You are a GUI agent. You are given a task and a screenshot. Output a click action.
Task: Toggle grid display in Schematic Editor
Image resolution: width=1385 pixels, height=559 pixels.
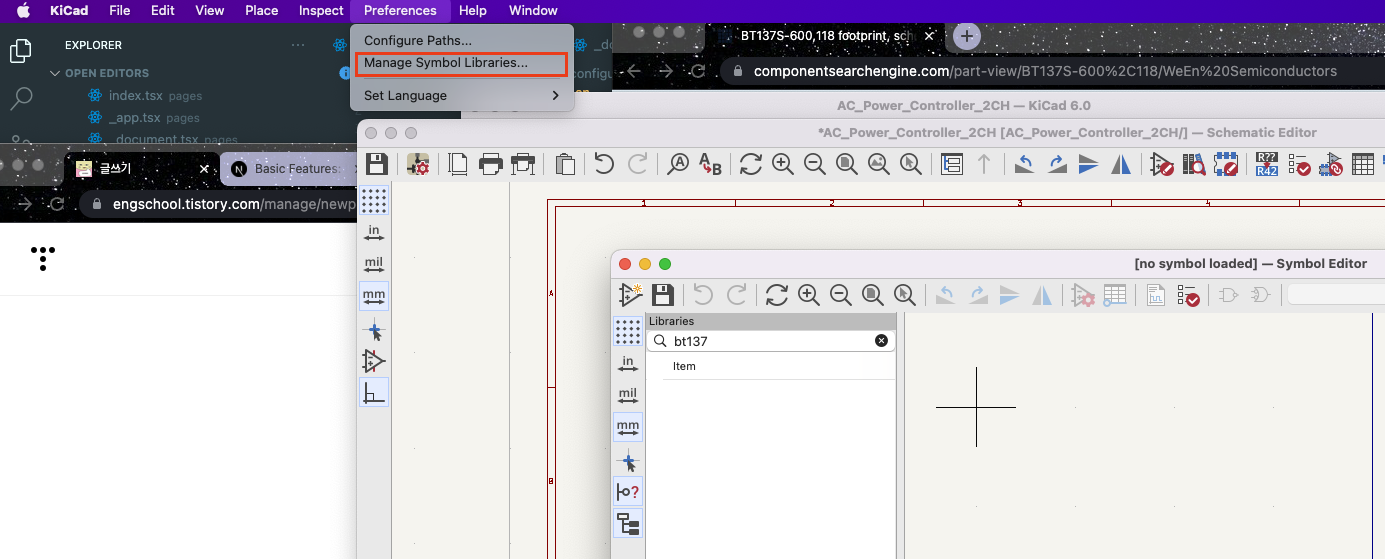(374, 200)
